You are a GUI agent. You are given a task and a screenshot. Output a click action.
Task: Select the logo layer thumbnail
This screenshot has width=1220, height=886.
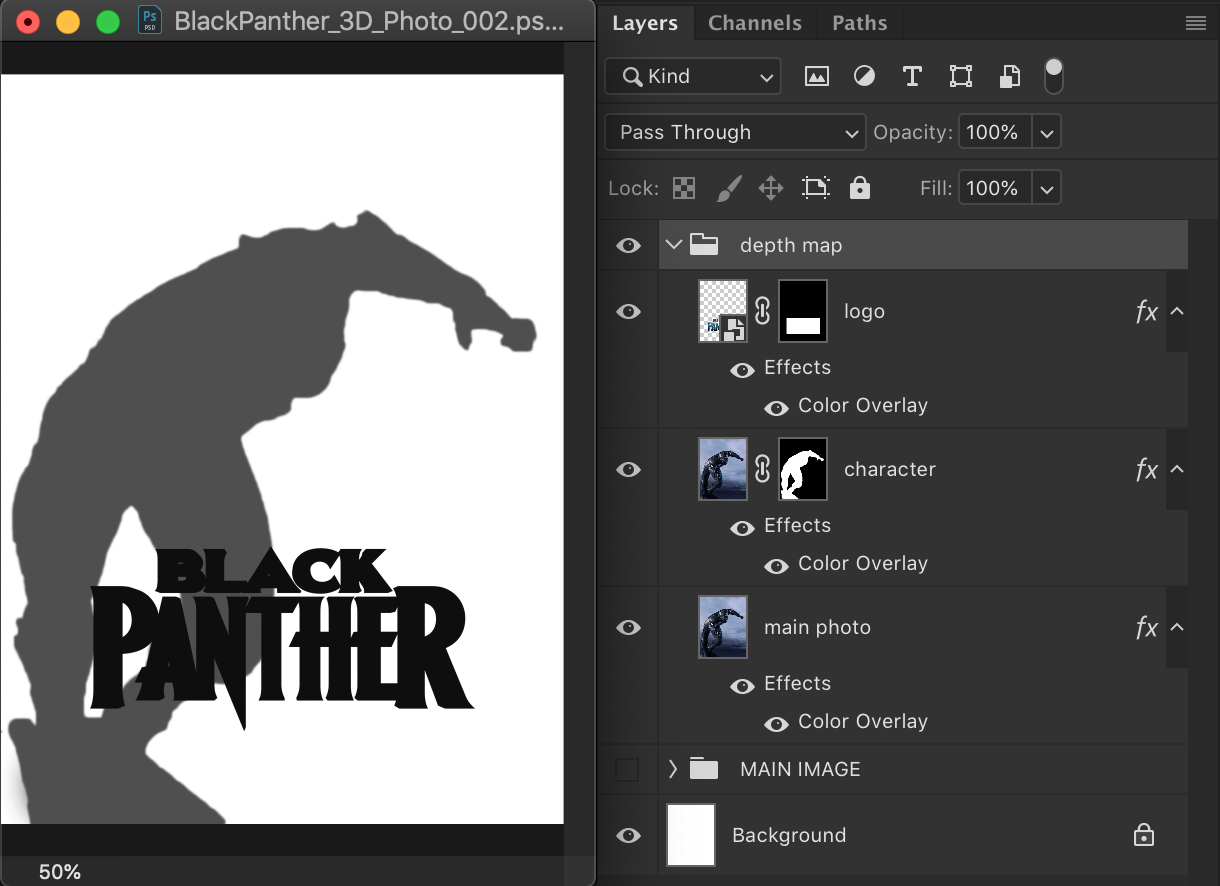pos(723,311)
